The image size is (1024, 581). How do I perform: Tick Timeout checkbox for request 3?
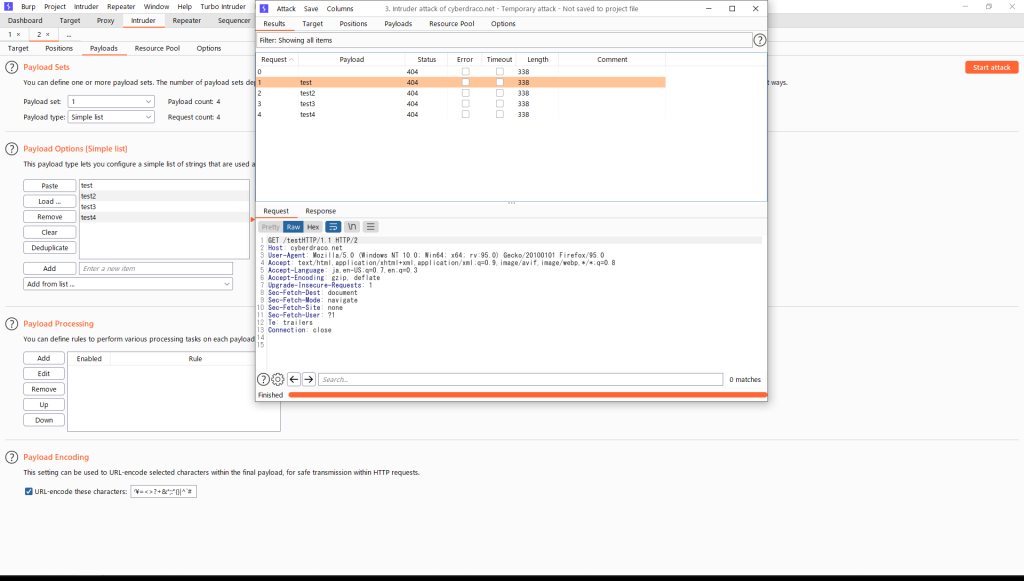point(500,104)
